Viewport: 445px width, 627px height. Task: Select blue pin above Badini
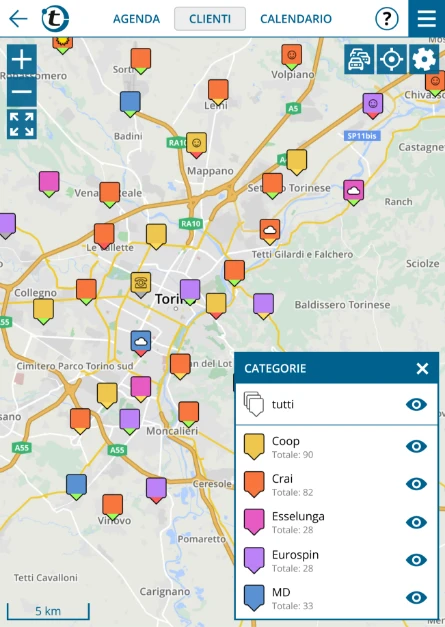click(130, 104)
